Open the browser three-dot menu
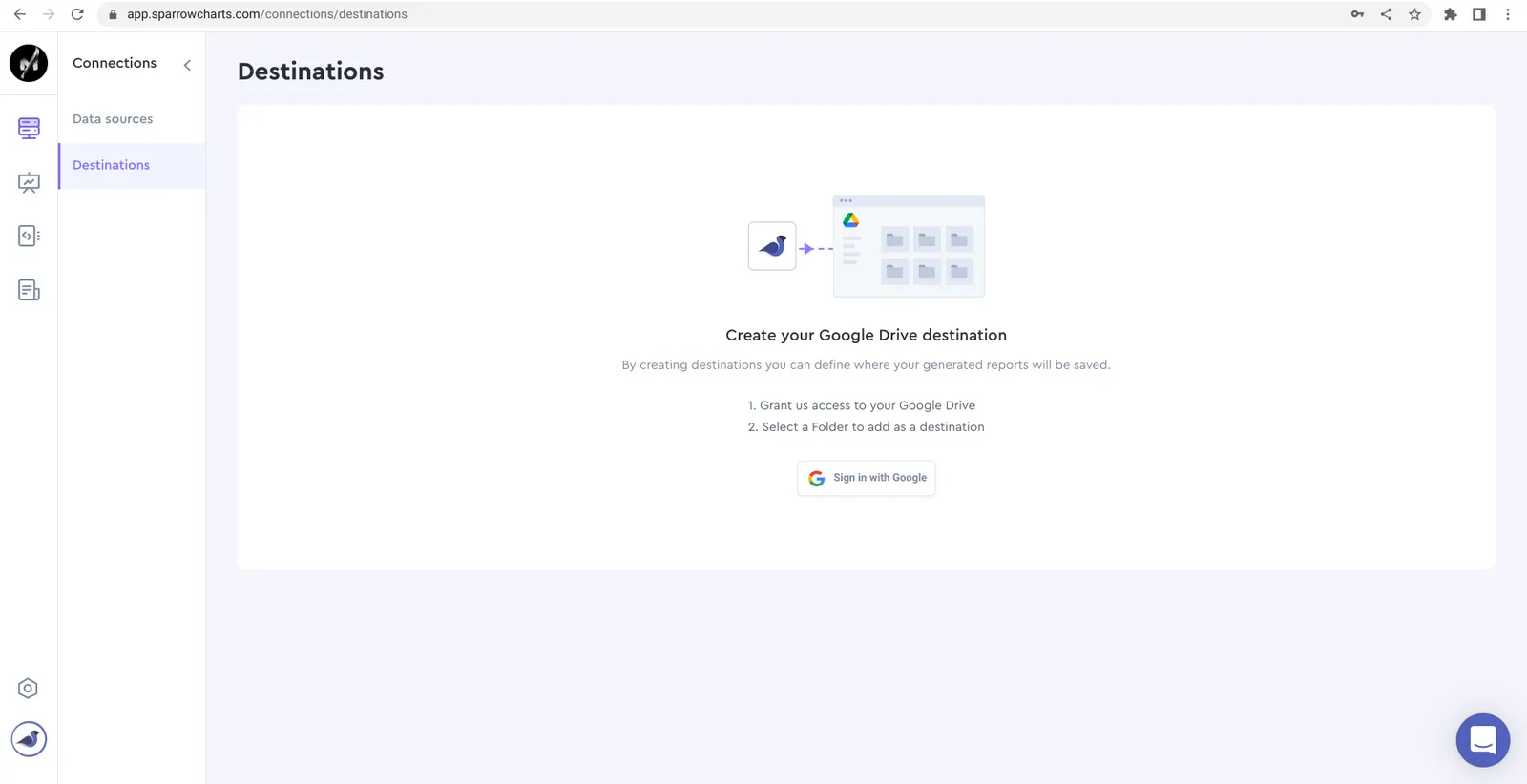This screenshot has height=784, width=1527. pyautogui.click(x=1508, y=14)
